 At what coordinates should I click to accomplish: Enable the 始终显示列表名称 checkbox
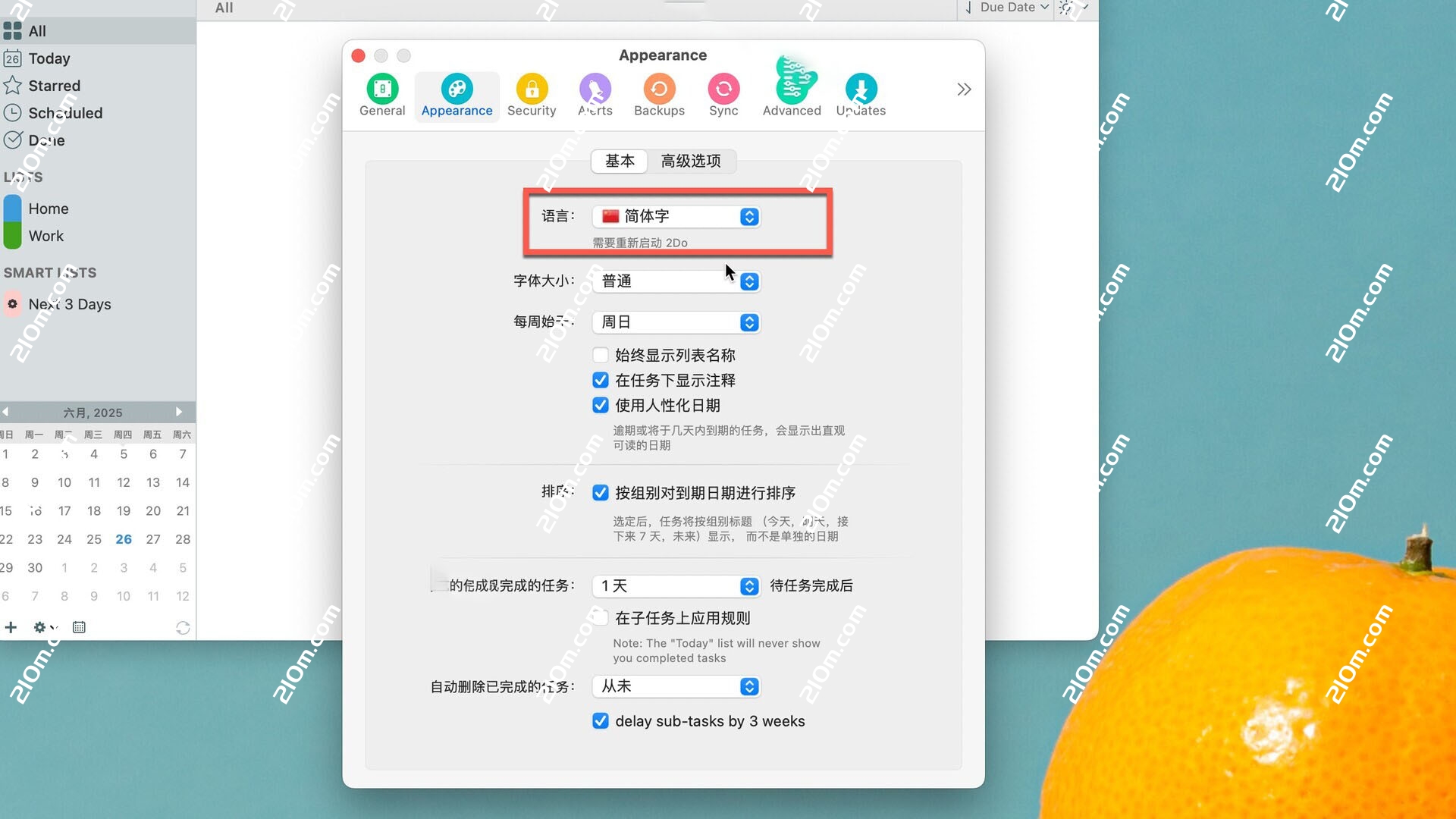(600, 354)
